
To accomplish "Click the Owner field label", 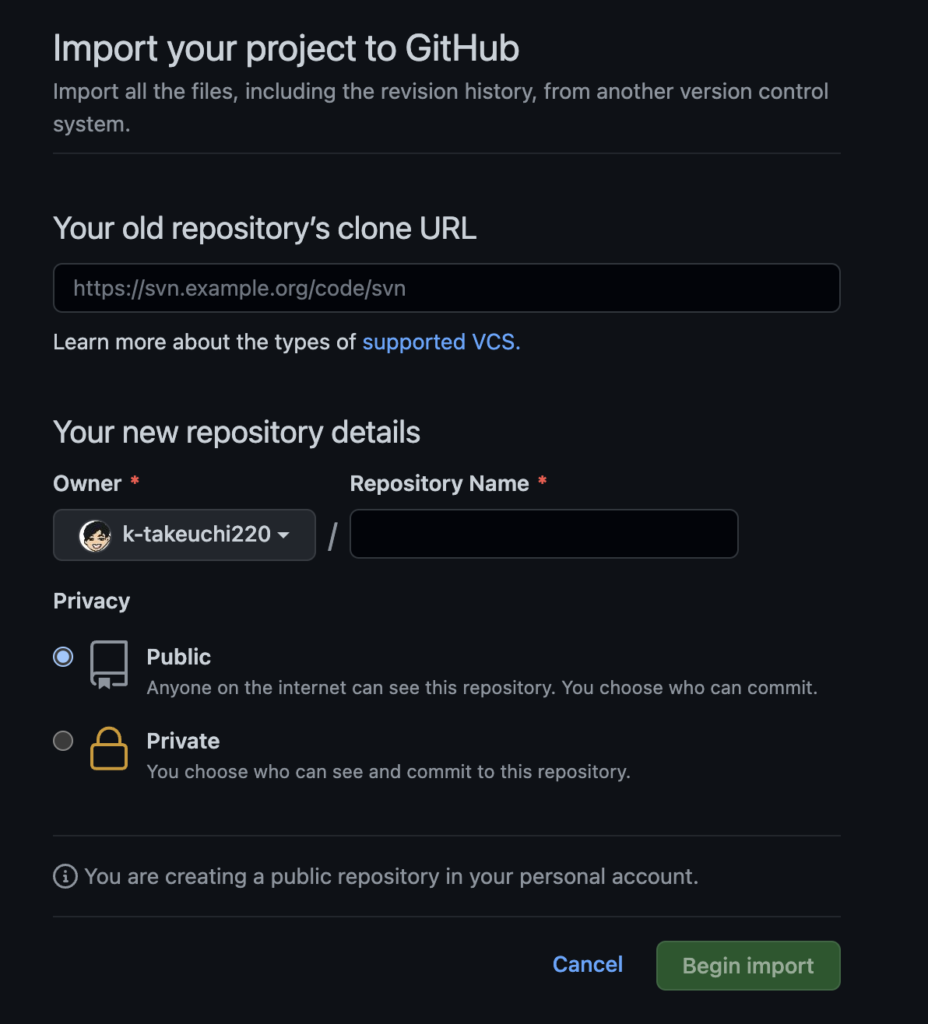I will click(x=87, y=484).
